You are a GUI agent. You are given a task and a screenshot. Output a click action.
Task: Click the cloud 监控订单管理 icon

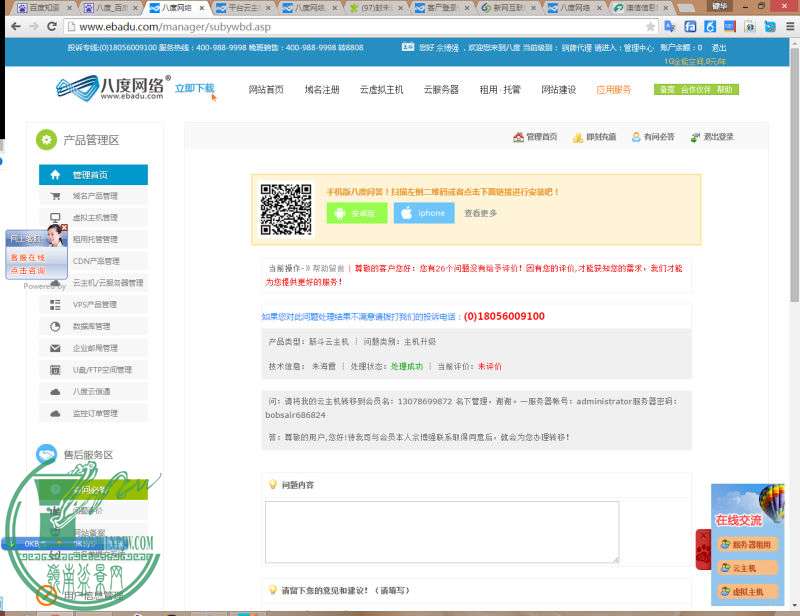tap(55, 413)
